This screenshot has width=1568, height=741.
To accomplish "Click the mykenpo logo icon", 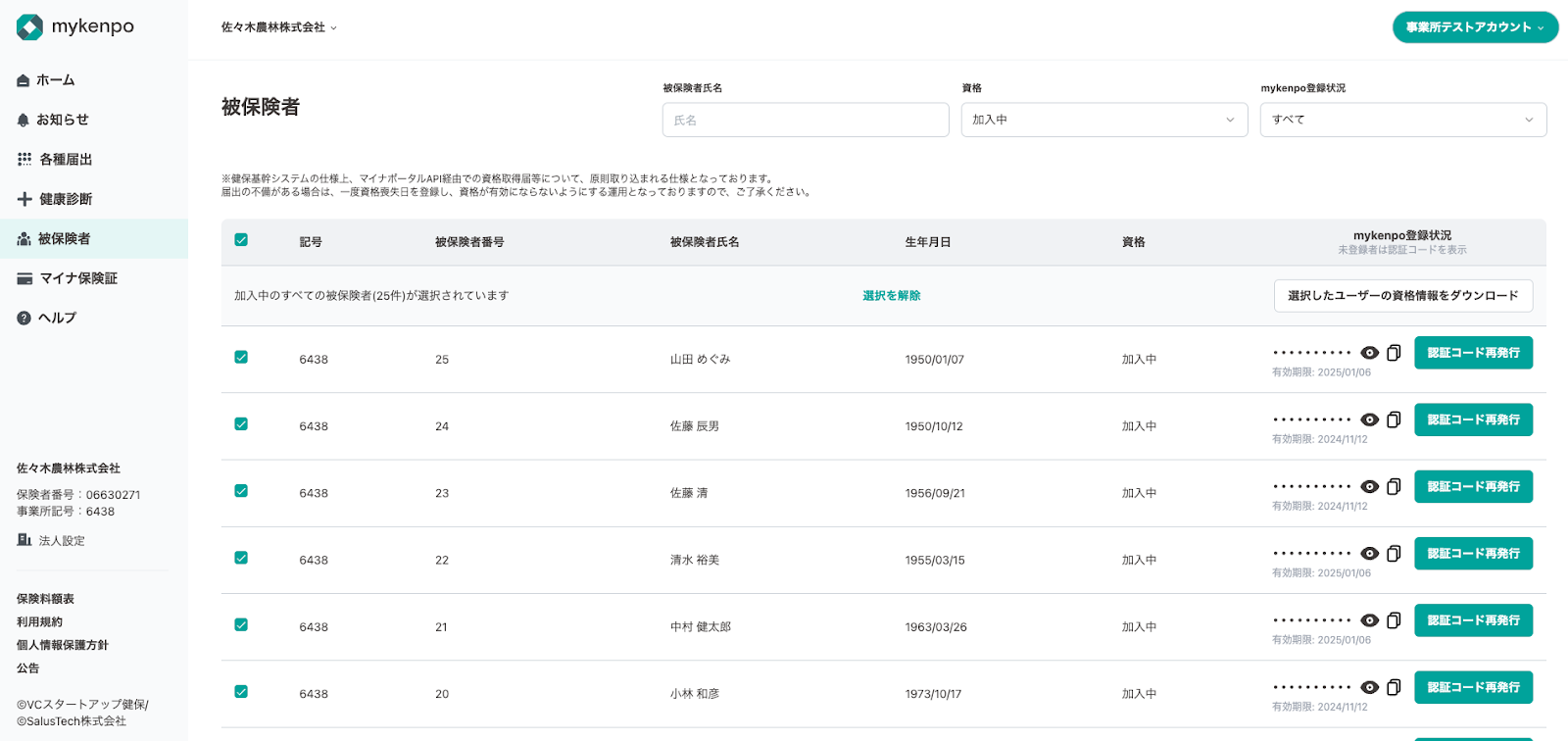I will [29, 27].
